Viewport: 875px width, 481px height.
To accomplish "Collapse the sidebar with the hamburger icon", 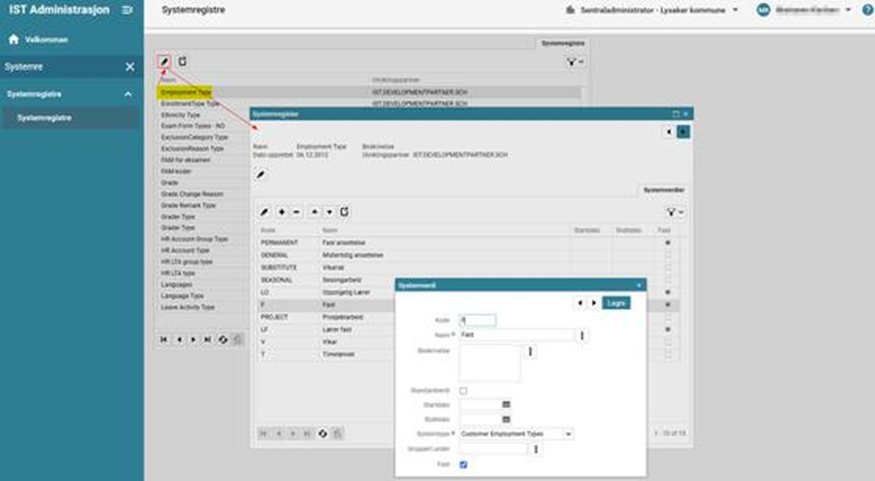I will tap(127, 10).
